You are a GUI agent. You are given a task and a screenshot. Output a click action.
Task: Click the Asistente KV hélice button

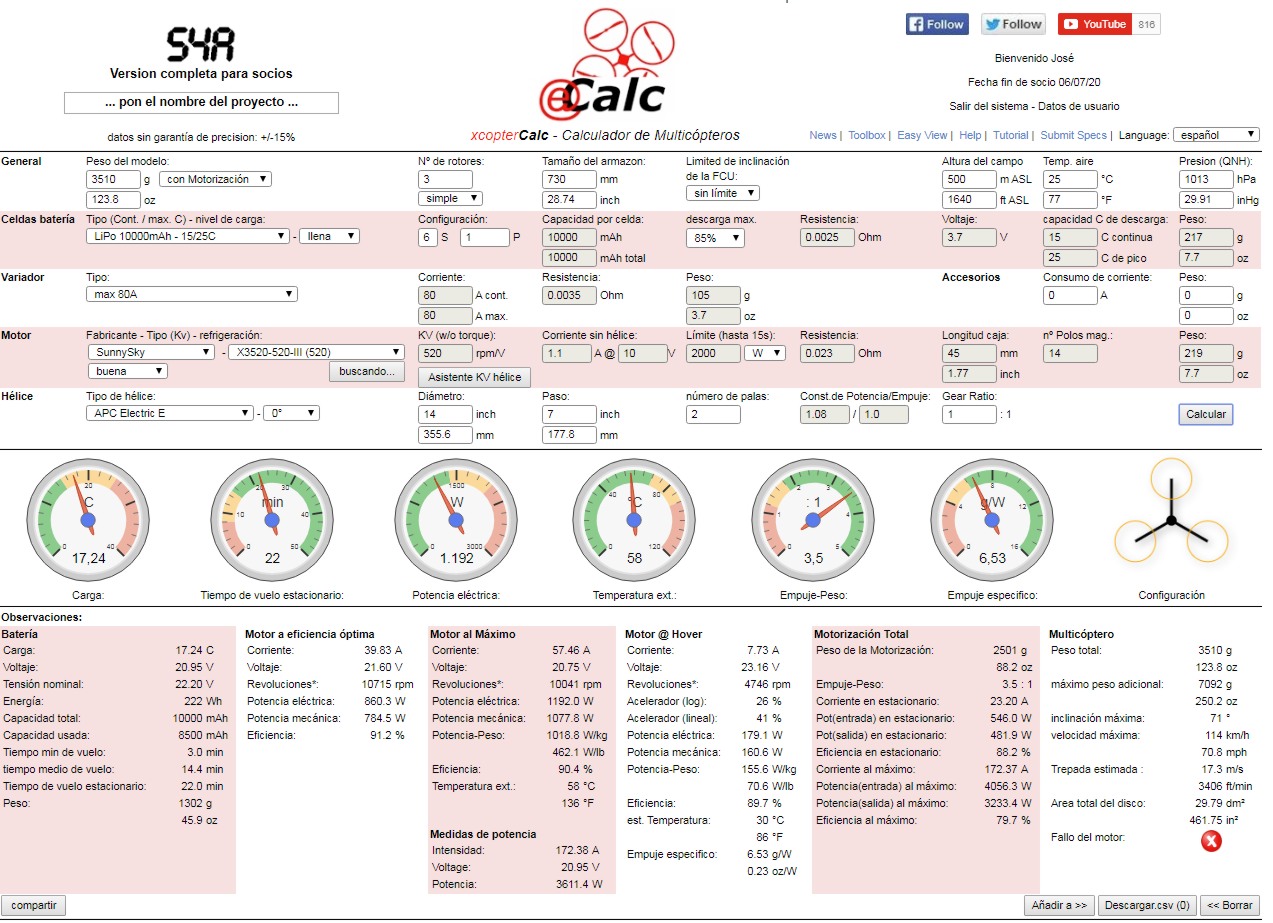click(x=474, y=377)
